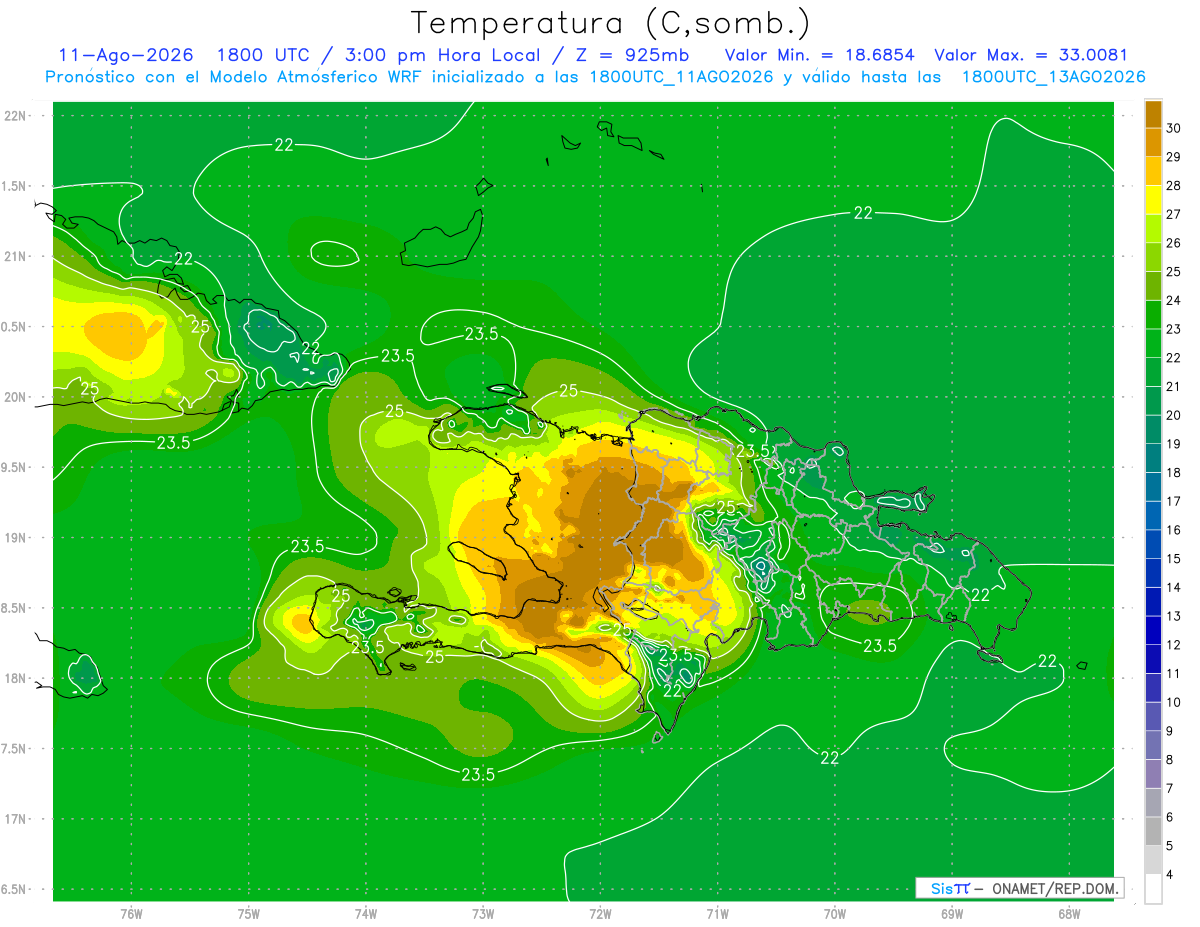Screen dimensions: 1200x927
Task: Click the "30" colorbar value label
Action: tap(1173, 128)
